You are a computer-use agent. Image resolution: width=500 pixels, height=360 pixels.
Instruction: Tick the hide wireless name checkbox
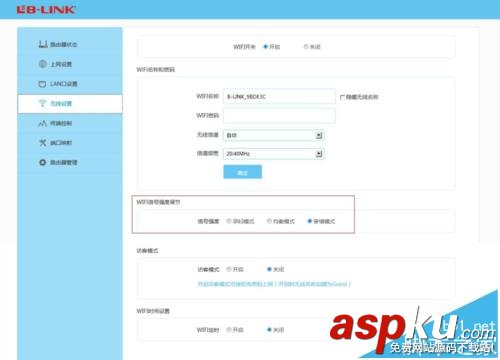[x=342, y=97]
